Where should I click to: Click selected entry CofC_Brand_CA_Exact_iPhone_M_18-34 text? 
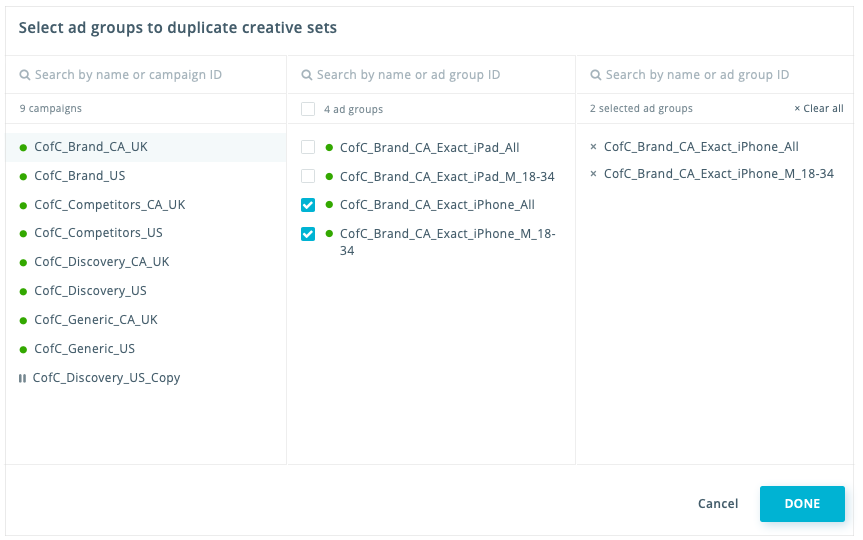719,174
